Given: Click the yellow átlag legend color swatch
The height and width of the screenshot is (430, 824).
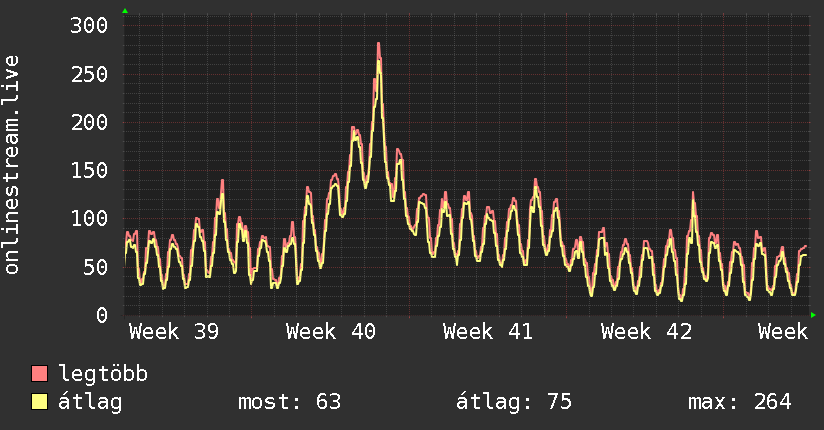Looking at the screenshot, I should click(x=39, y=401).
